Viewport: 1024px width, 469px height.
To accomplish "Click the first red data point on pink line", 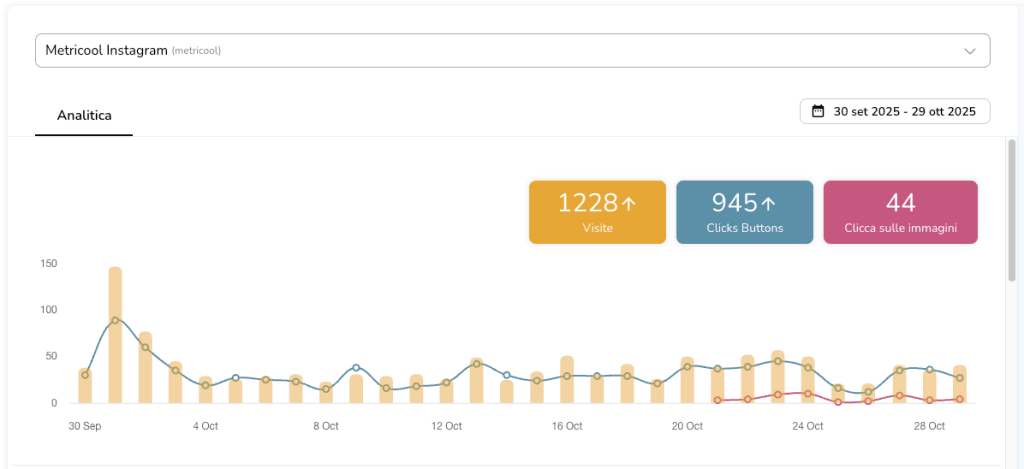I will point(717,400).
